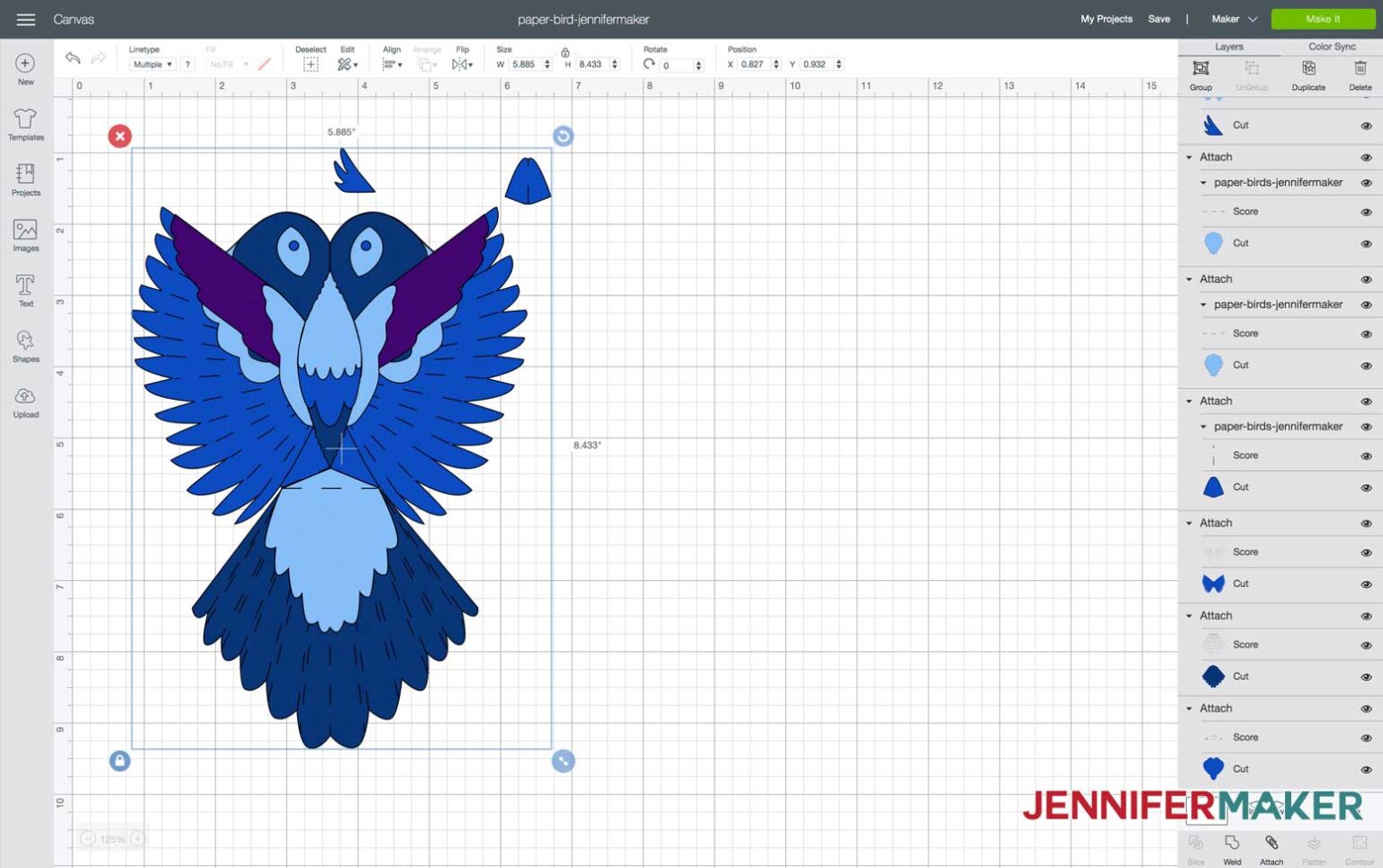
Task: Select the Text tool
Action: 25,291
